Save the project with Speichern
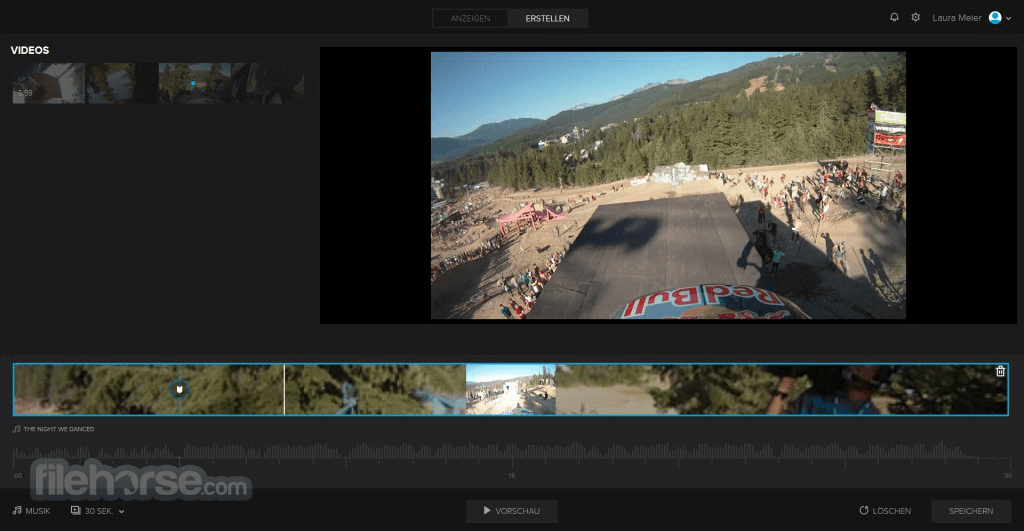 (970, 510)
